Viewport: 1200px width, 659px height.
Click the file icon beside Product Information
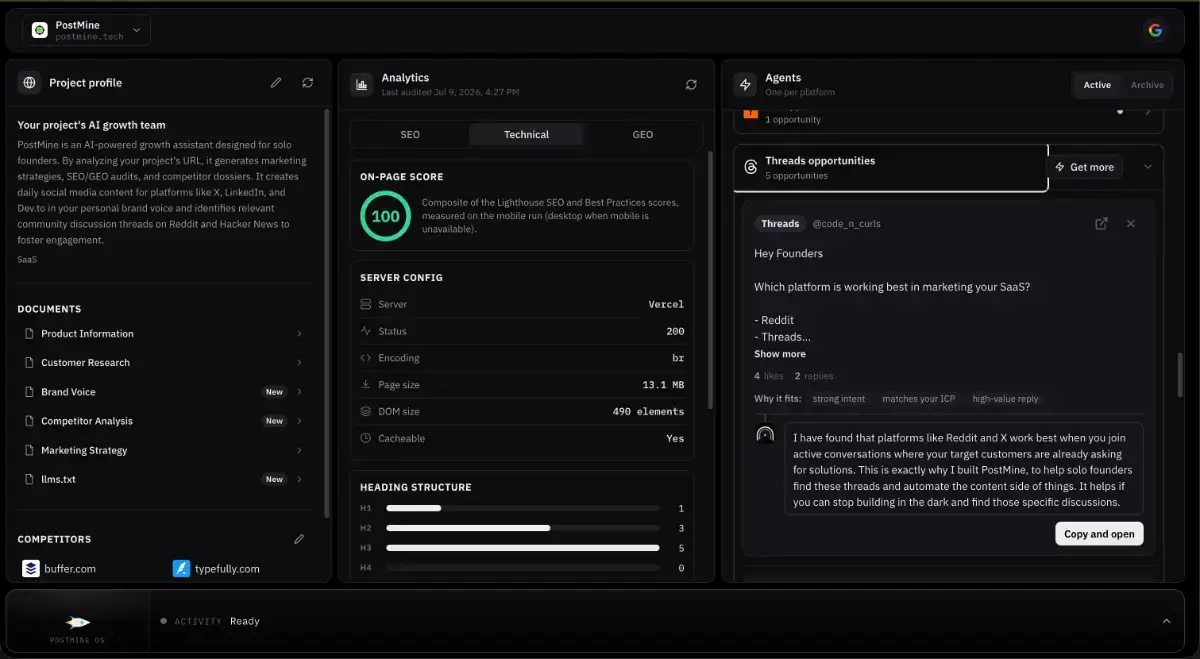(x=29, y=334)
